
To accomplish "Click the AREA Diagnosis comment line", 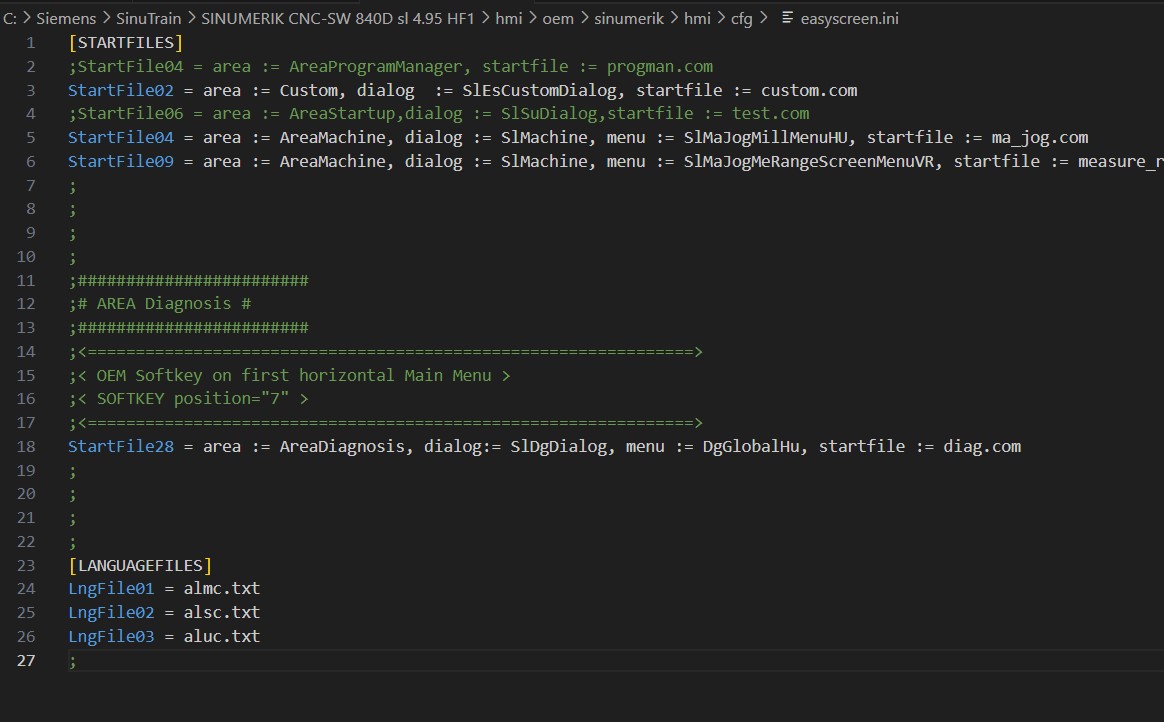I will pos(160,304).
